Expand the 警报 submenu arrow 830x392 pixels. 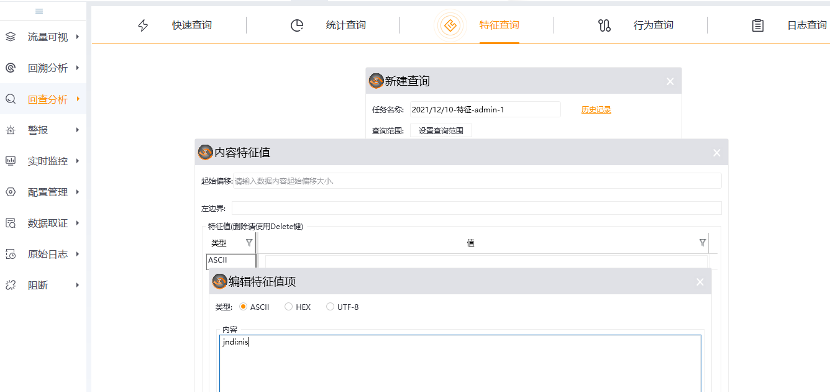[78, 130]
